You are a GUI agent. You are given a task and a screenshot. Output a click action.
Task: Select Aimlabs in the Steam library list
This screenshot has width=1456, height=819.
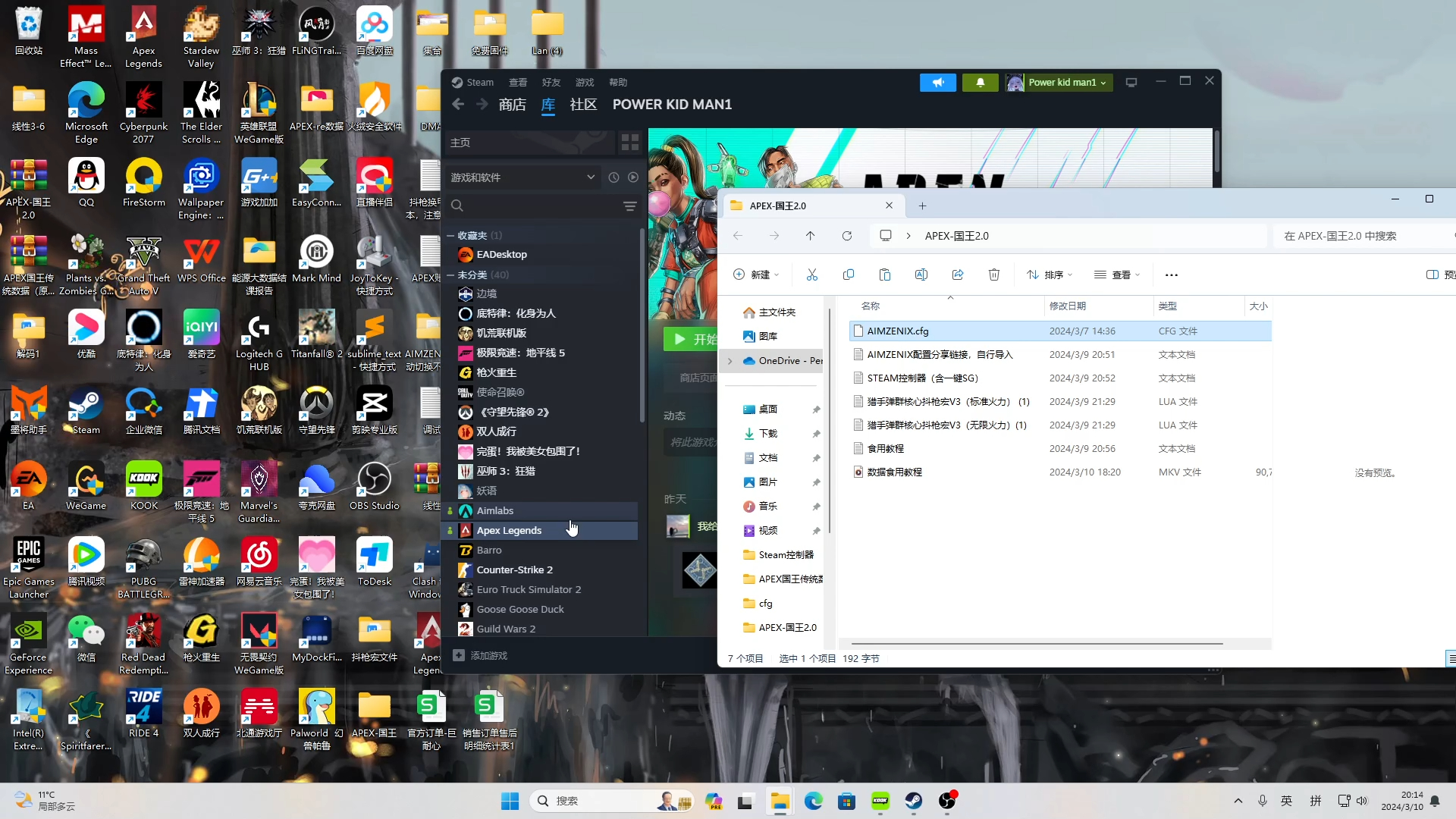click(540, 511)
